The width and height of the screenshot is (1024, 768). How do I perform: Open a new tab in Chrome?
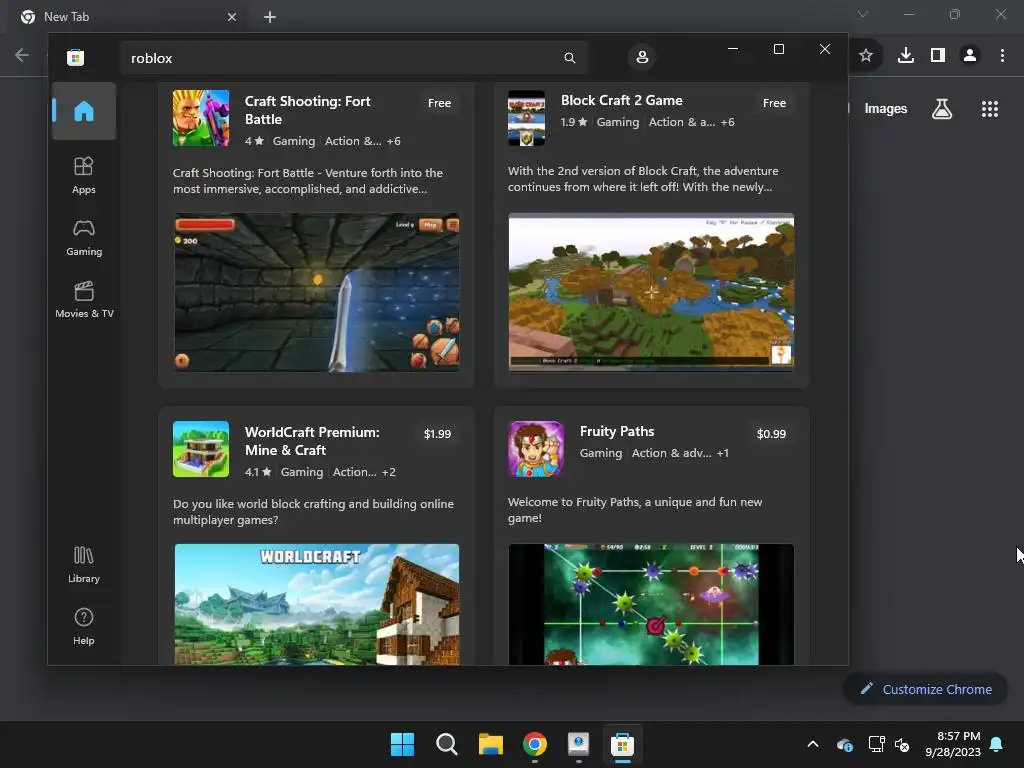(x=270, y=17)
